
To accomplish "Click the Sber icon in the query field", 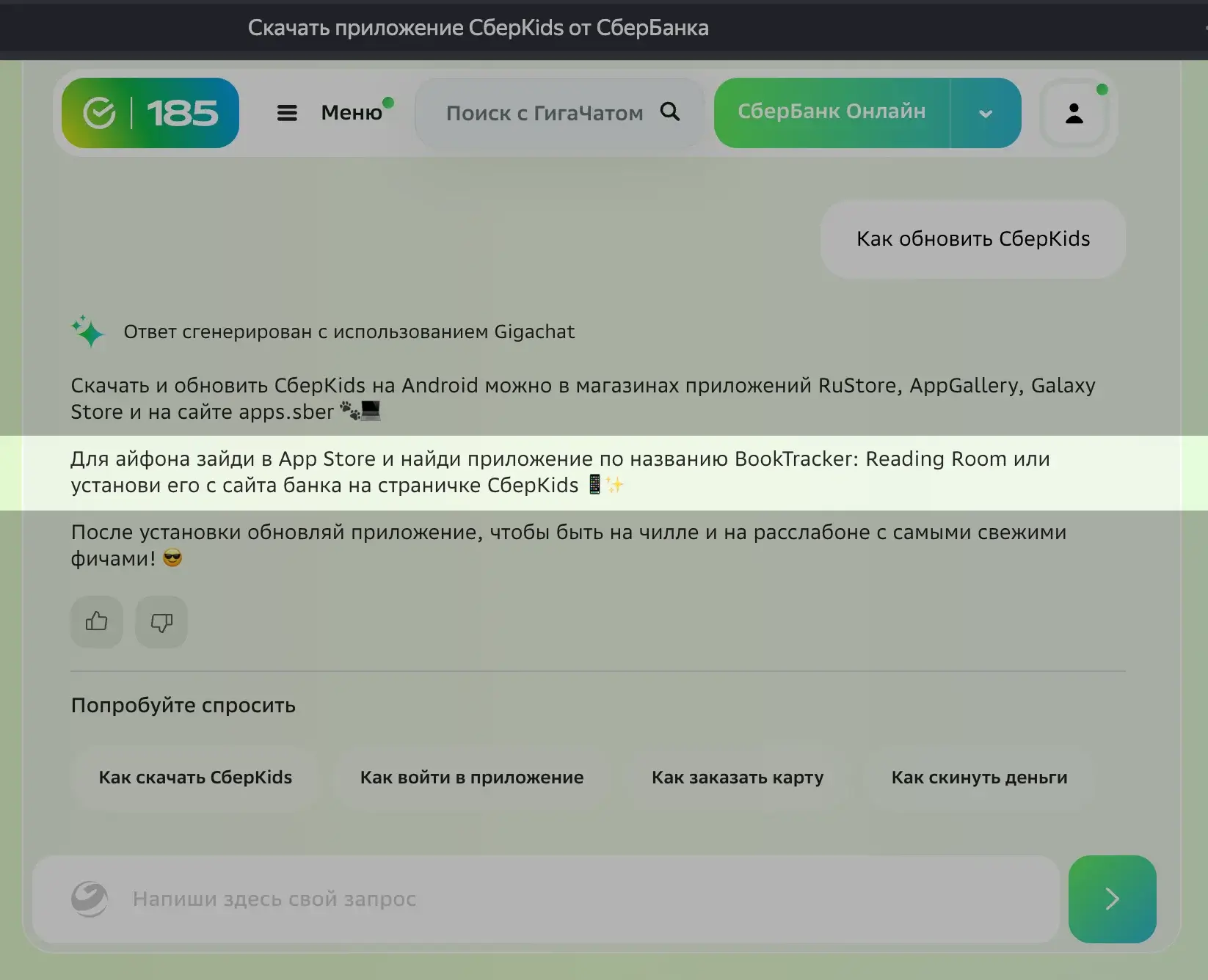I will coord(90,899).
